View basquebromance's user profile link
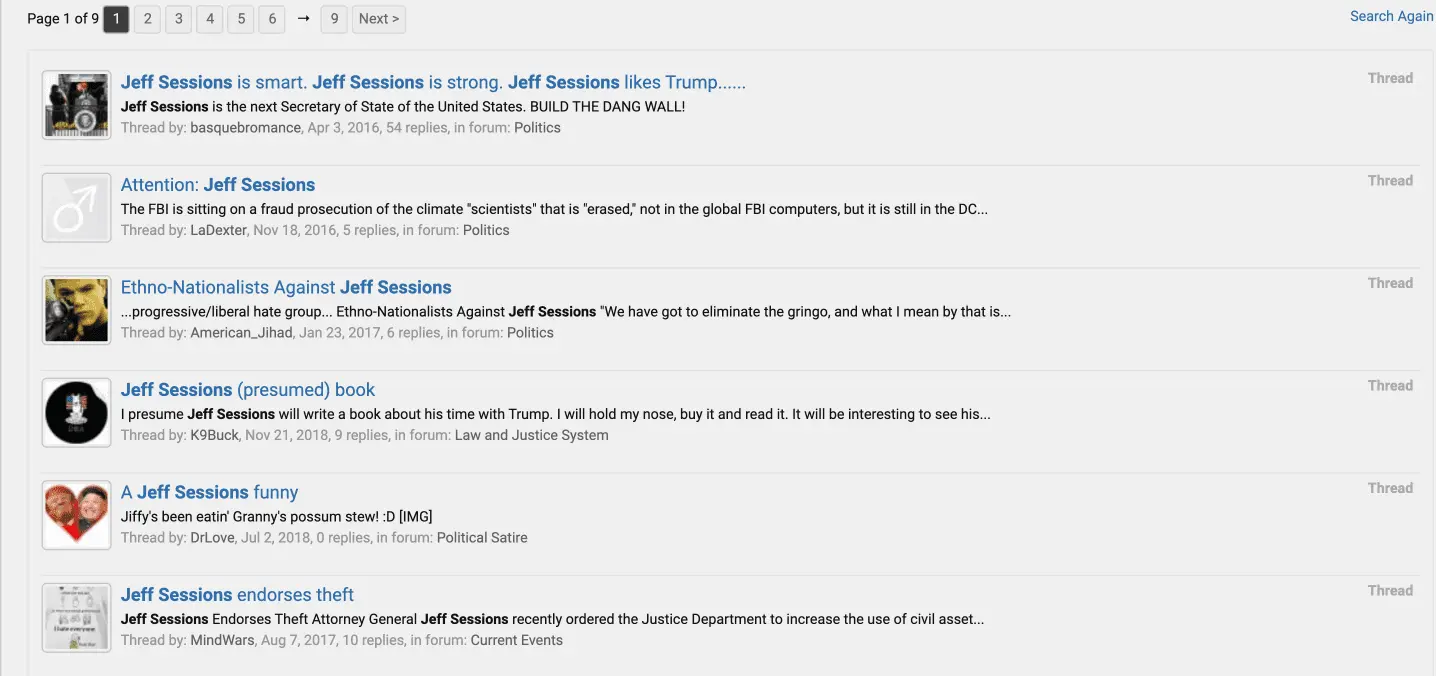Viewport: 1436px width, 676px height. click(245, 128)
